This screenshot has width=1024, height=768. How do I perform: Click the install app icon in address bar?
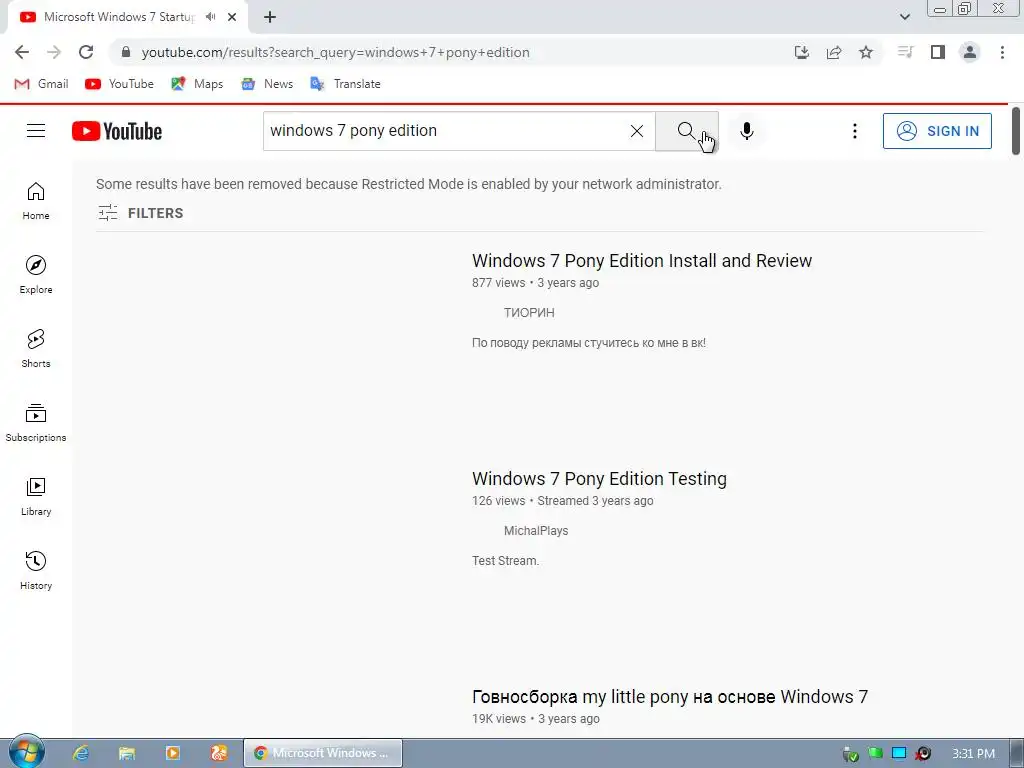(802, 52)
